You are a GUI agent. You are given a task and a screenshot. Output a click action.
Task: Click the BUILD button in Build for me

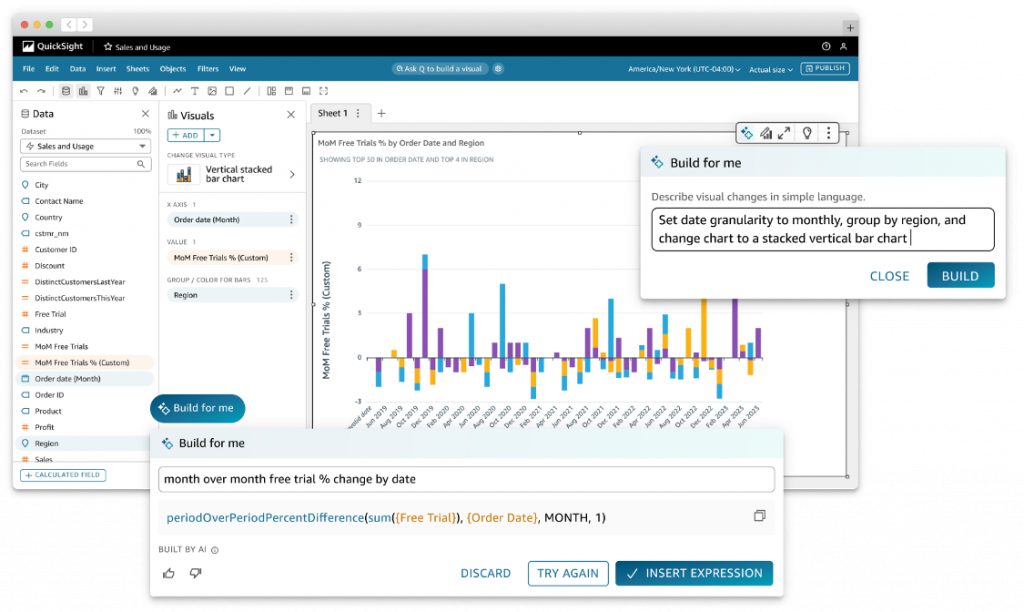(960, 276)
